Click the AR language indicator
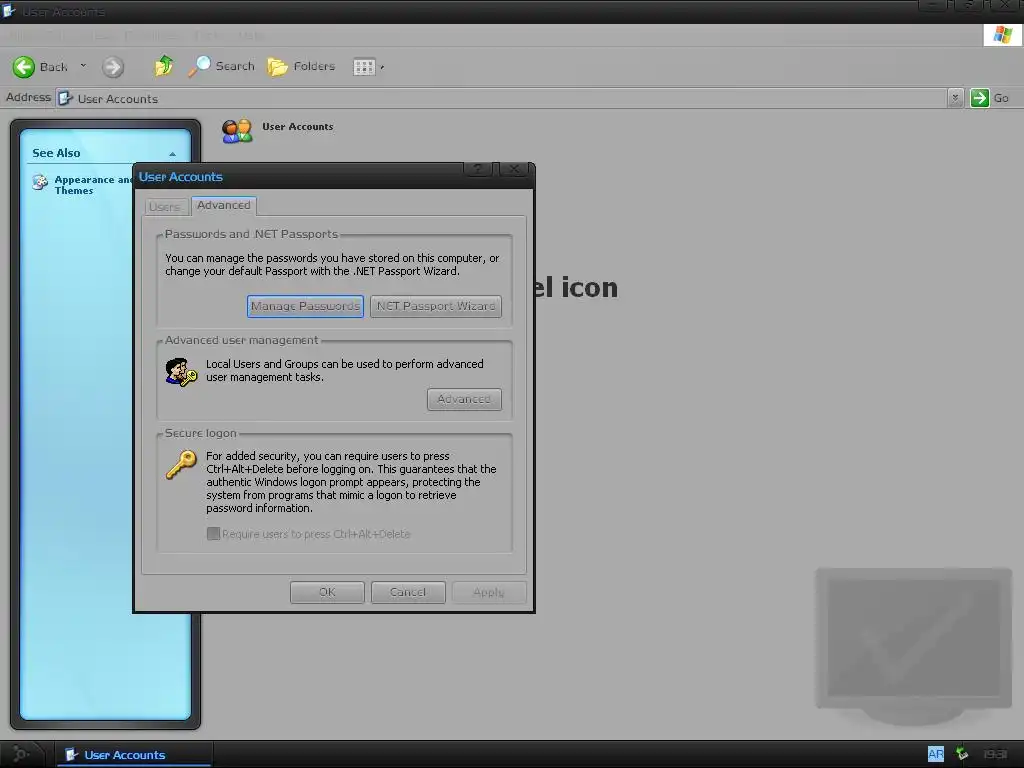The image size is (1024, 768). 935,754
